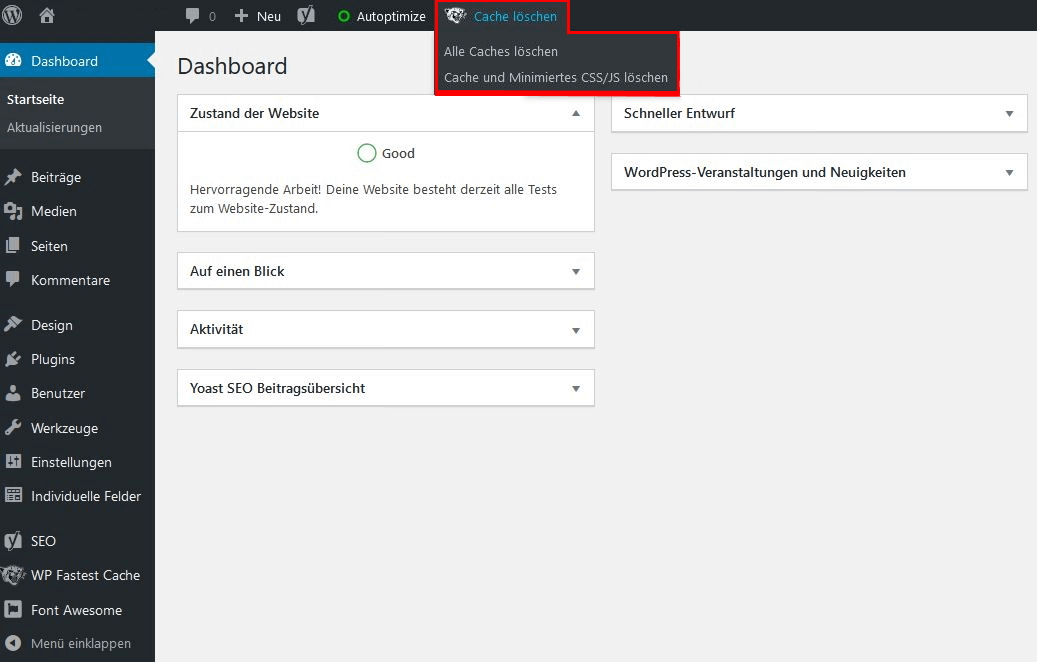Open Font Awesome settings

(77, 610)
